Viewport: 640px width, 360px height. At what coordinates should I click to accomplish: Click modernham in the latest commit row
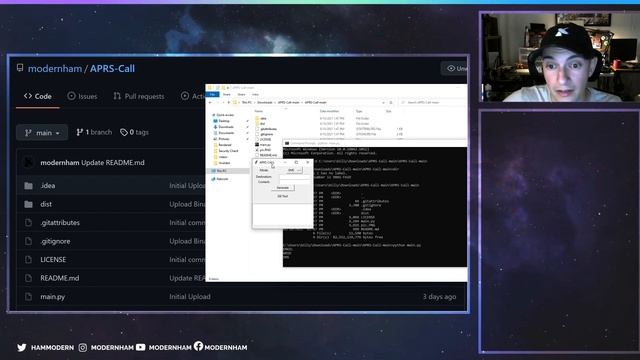(x=60, y=162)
